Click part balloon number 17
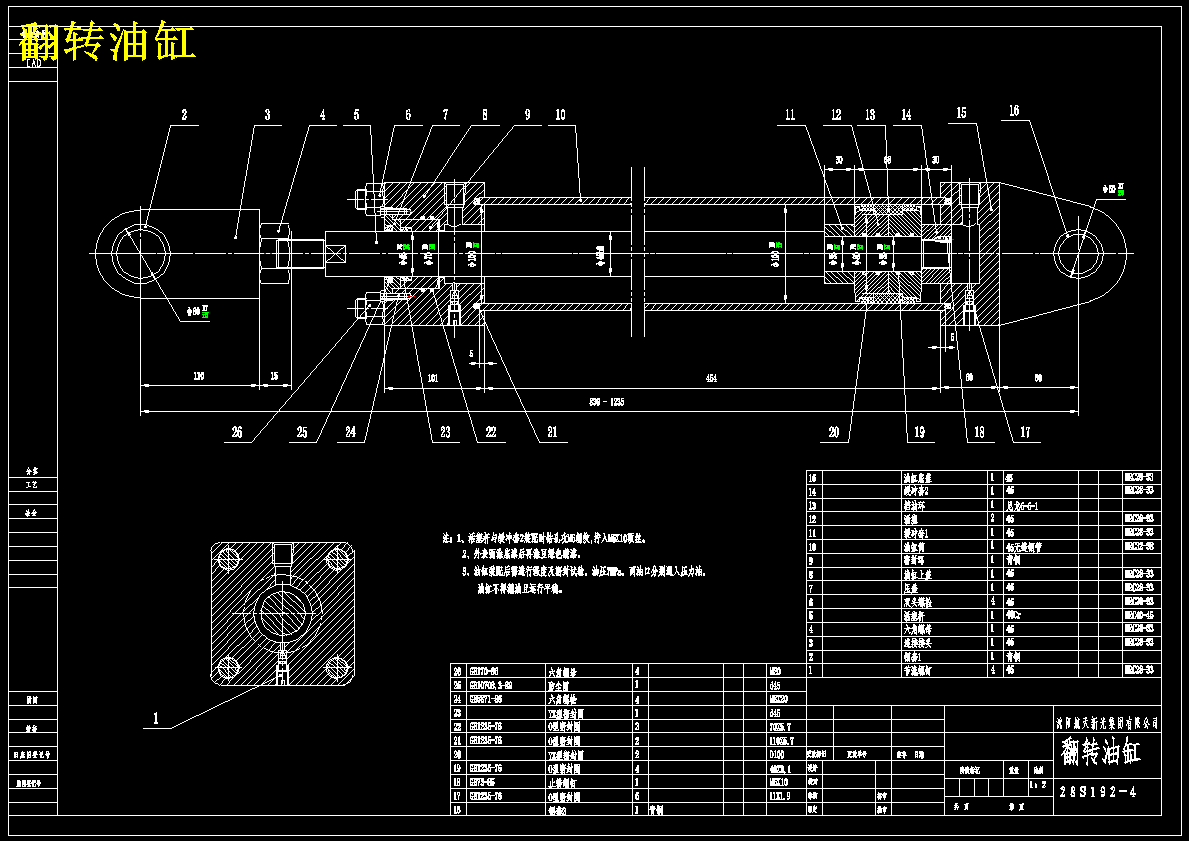The image size is (1189, 841). 1025,432
